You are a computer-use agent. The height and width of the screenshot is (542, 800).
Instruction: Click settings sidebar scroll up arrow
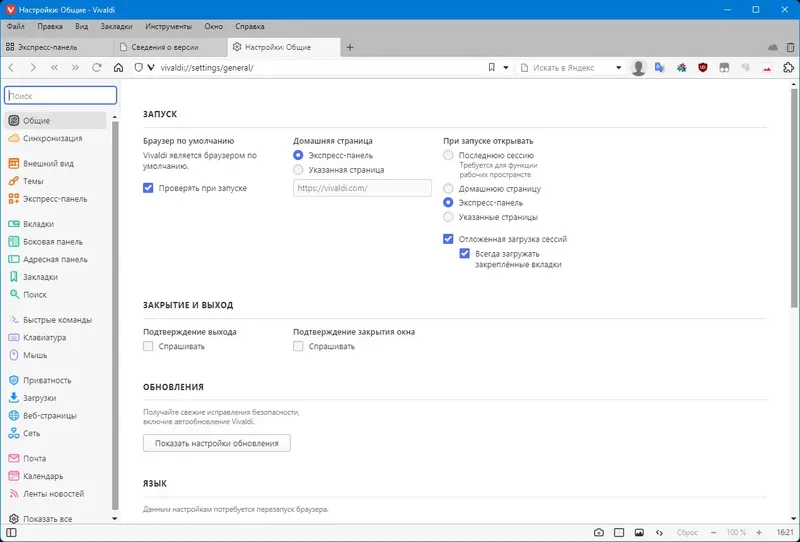pyautogui.click(x=114, y=117)
